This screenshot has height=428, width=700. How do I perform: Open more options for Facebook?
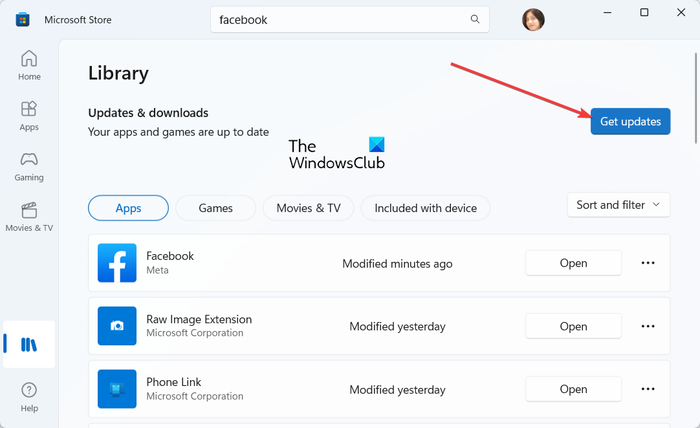point(648,263)
